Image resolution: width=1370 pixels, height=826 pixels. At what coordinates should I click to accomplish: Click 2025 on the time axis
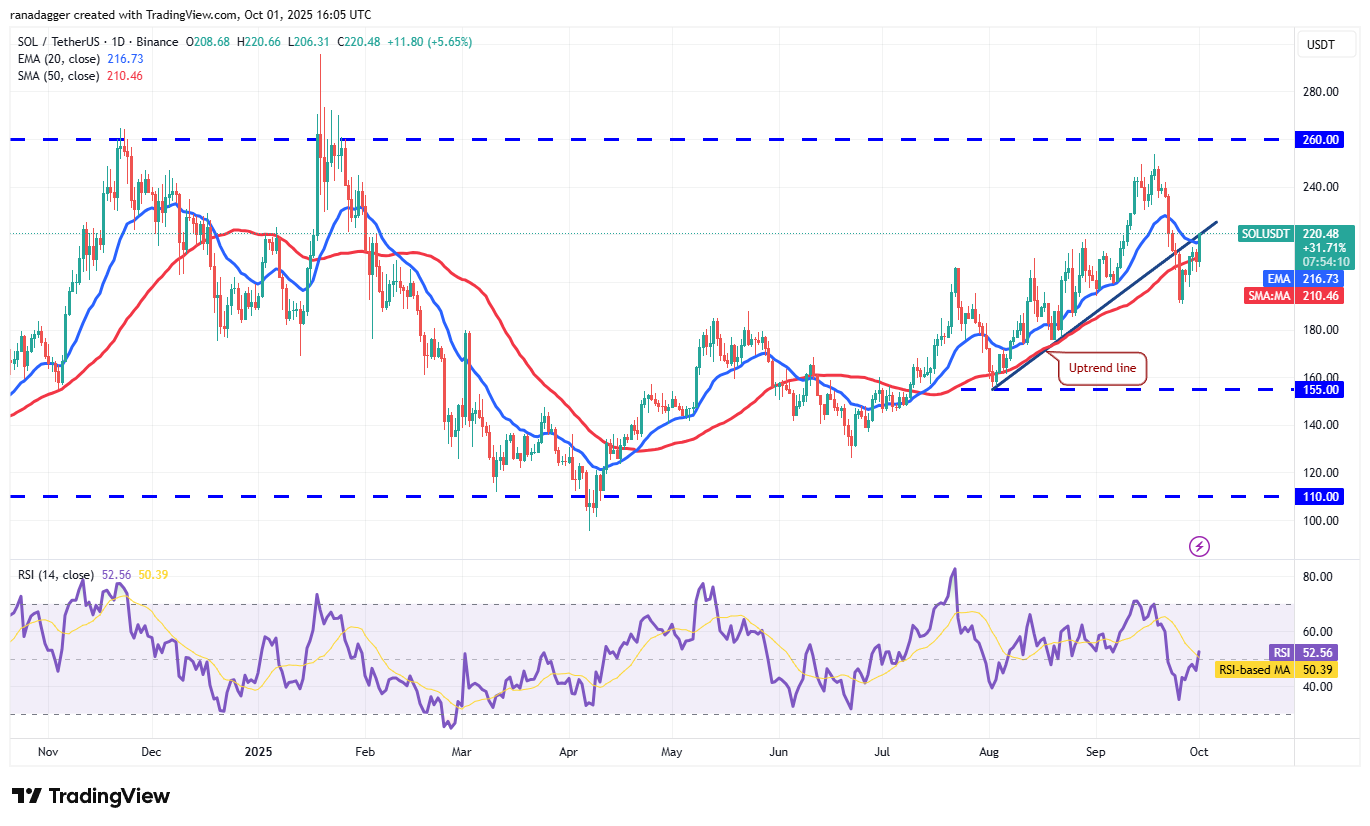[x=259, y=751]
